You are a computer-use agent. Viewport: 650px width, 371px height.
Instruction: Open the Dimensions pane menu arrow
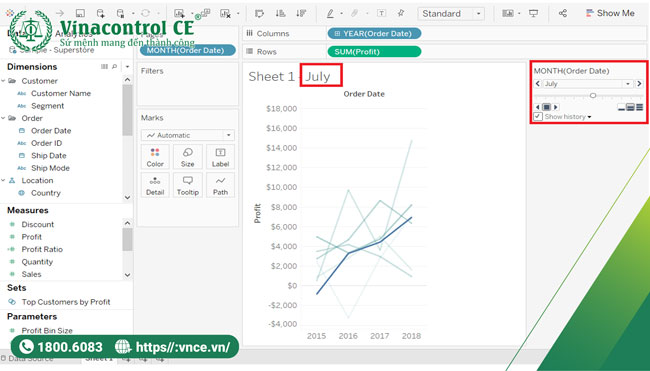pyautogui.click(x=127, y=66)
